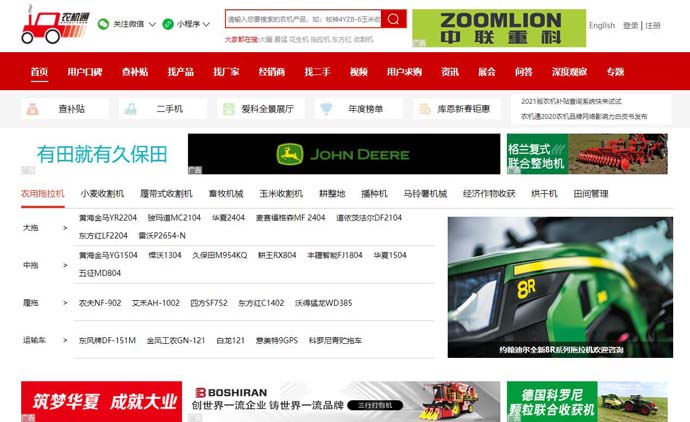Click the trophy icon beside 年度榜单
This screenshot has height=422, width=690.
[326, 109]
